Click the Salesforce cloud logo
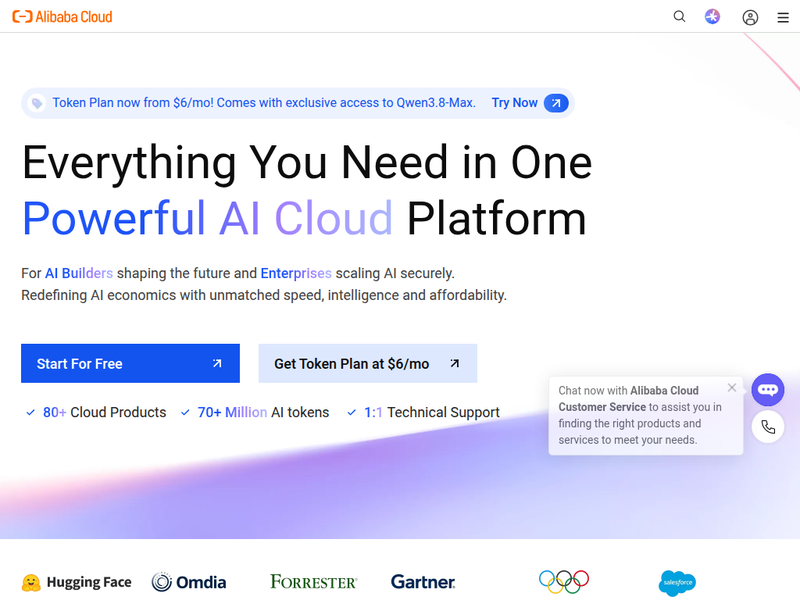This screenshot has height=600, width=800. point(677,583)
